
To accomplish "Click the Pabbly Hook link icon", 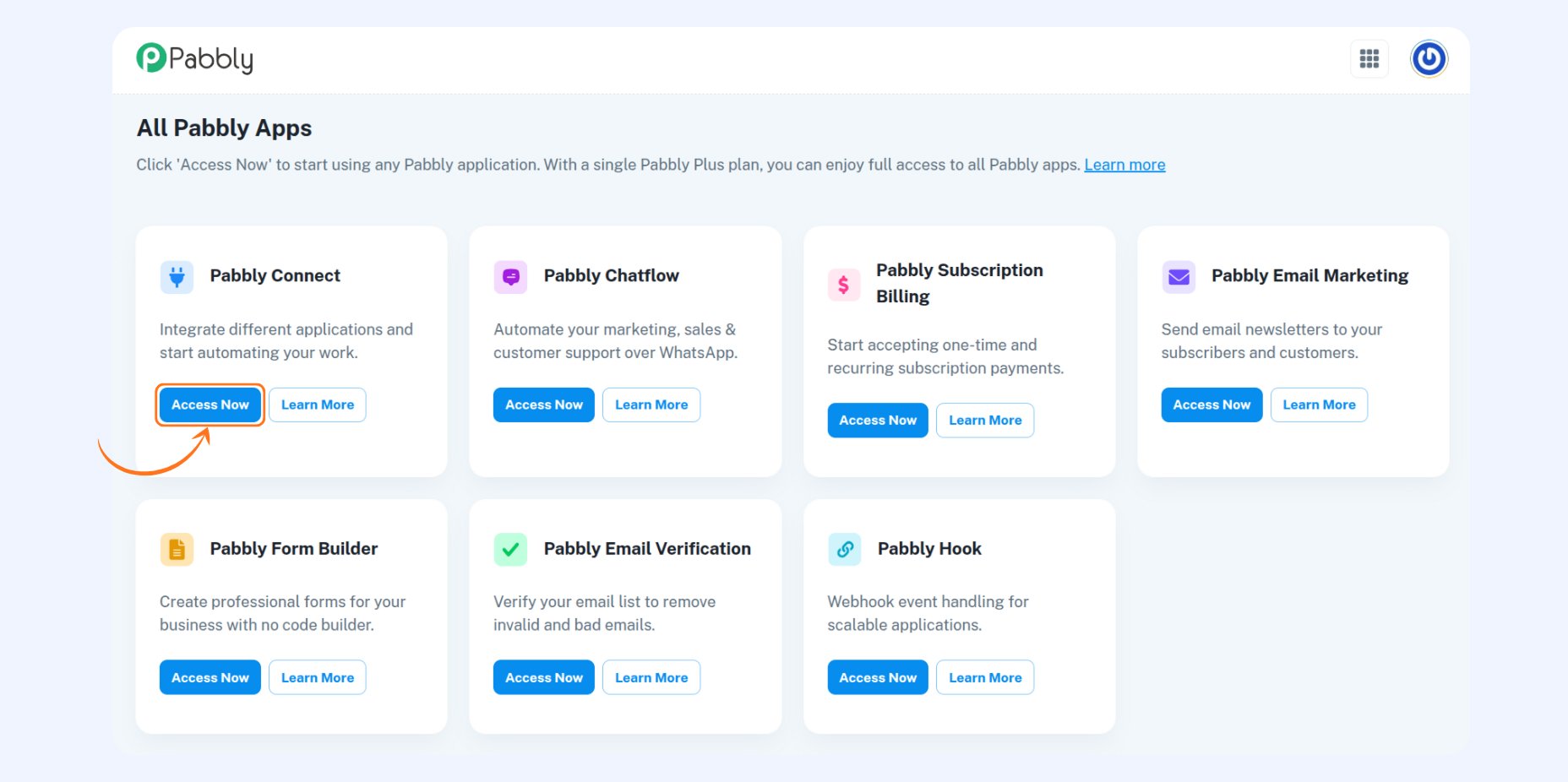I will pos(843,549).
